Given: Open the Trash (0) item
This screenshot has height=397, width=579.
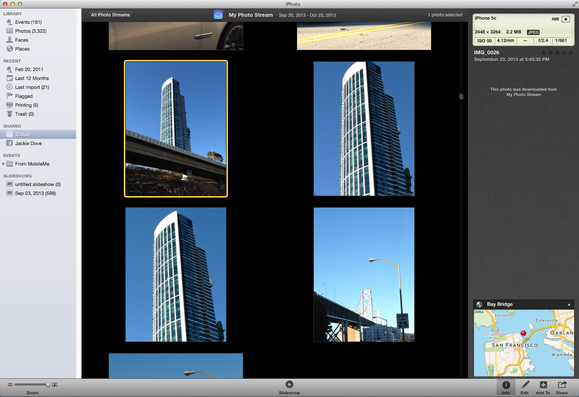Looking at the screenshot, I should pos(24,114).
